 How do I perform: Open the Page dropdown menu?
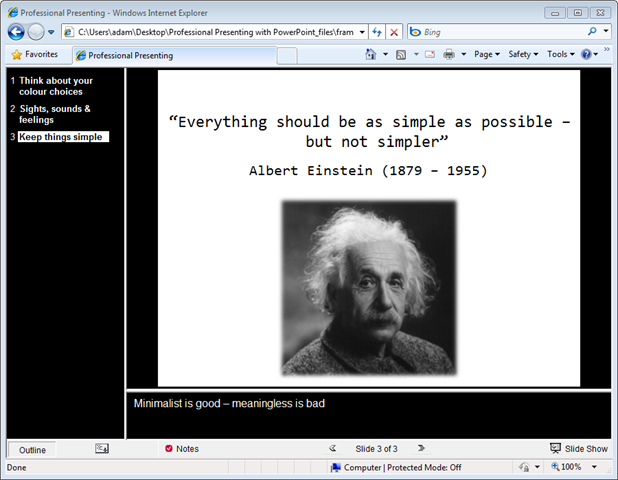(x=486, y=55)
